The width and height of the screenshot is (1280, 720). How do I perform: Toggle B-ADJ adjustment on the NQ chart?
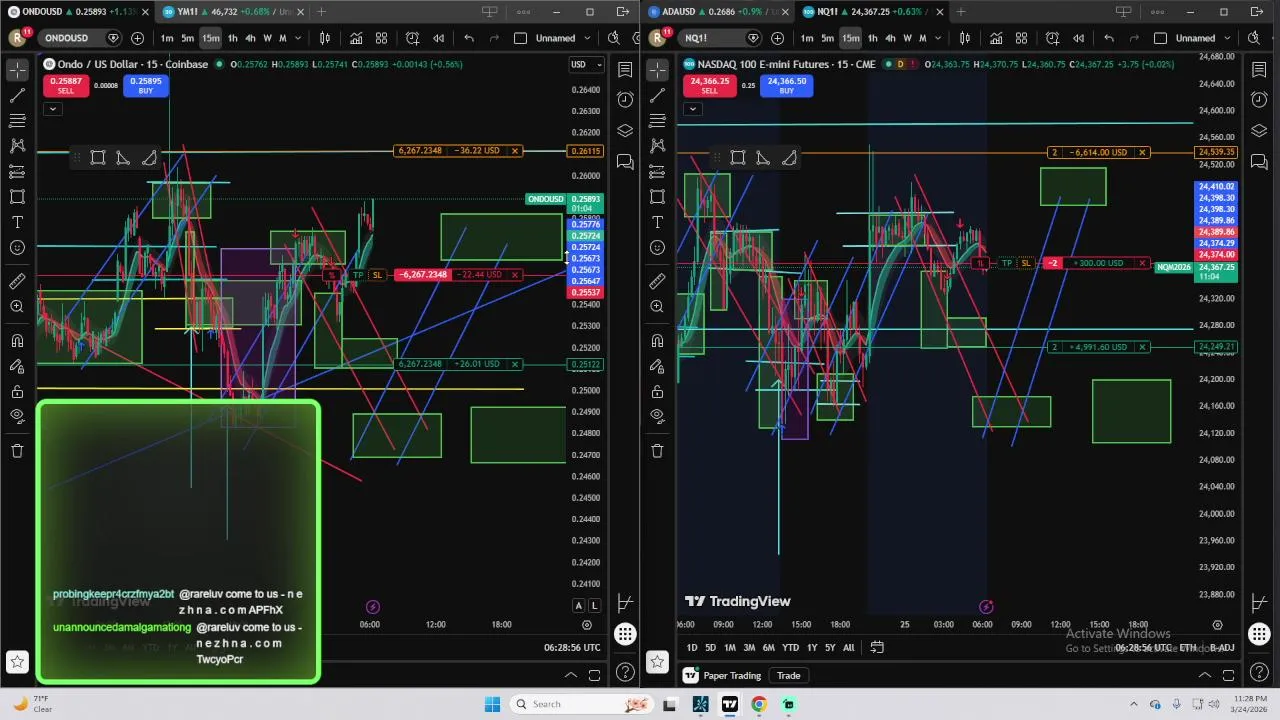tap(1222, 648)
